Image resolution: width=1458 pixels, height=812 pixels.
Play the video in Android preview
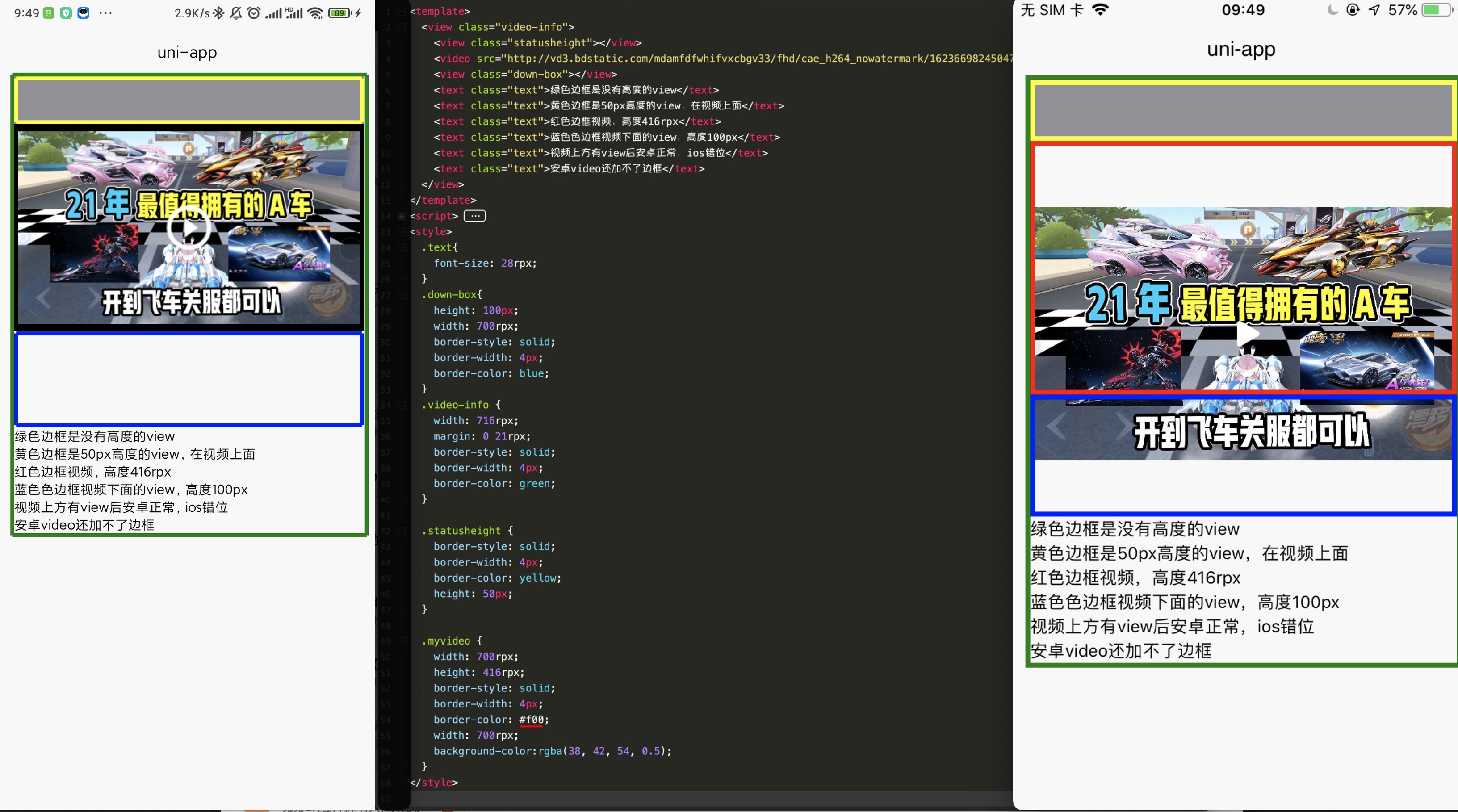click(189, 227)
